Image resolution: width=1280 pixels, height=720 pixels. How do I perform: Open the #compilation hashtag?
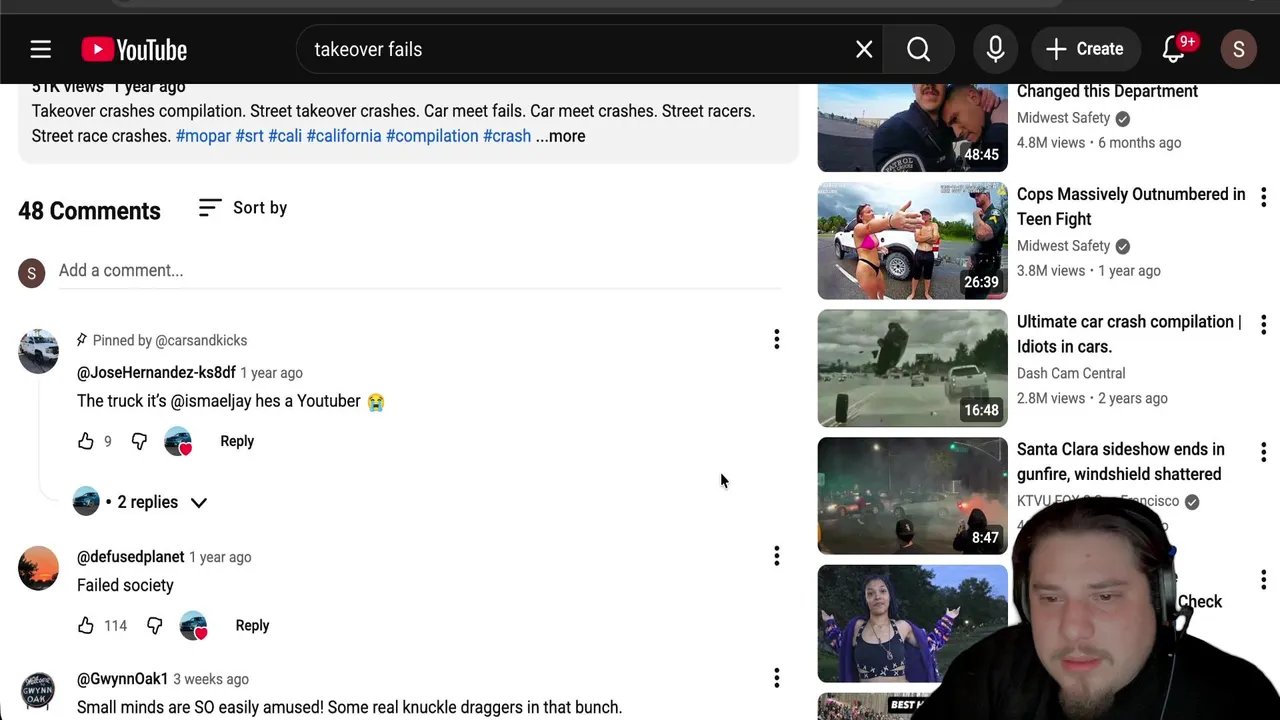(x=432, y=136)
